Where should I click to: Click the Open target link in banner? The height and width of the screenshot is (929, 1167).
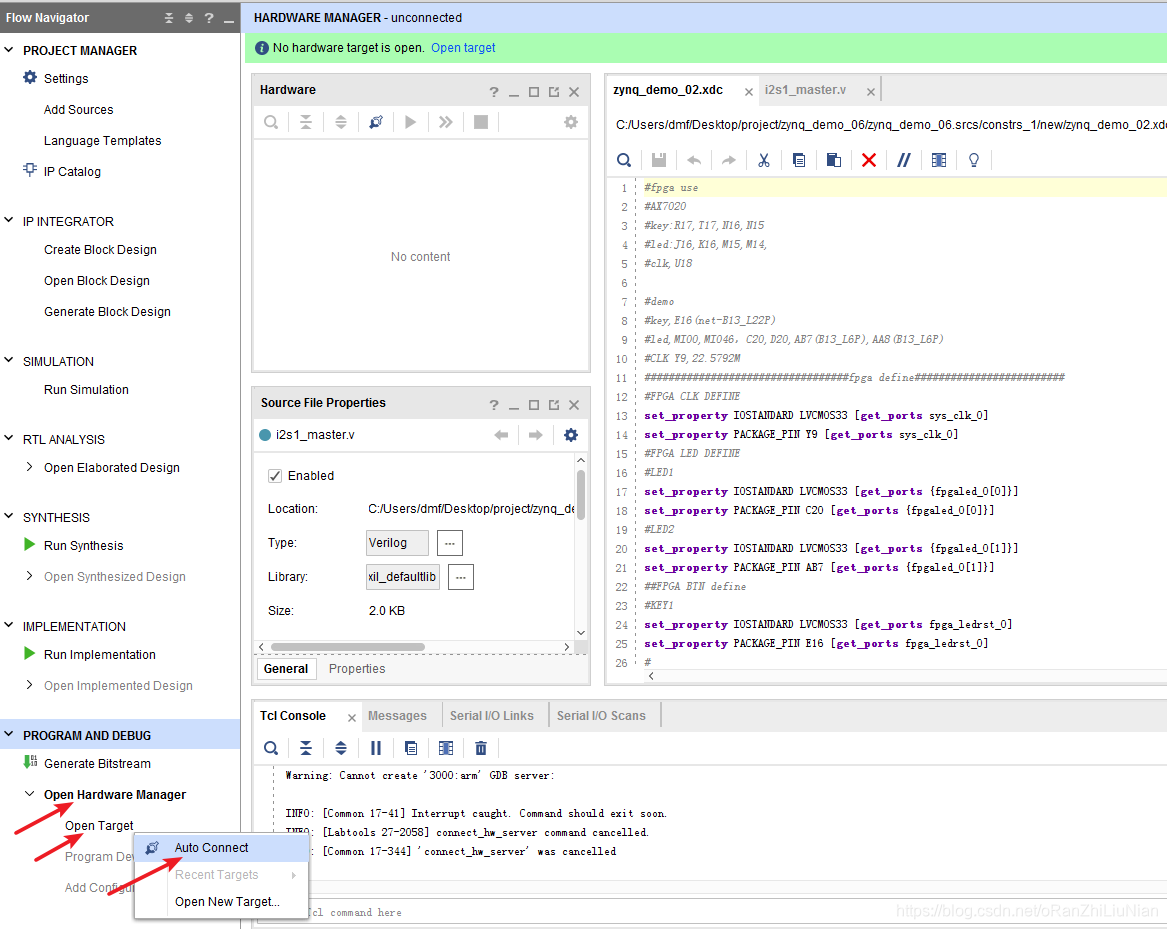(x=463, y=48)
